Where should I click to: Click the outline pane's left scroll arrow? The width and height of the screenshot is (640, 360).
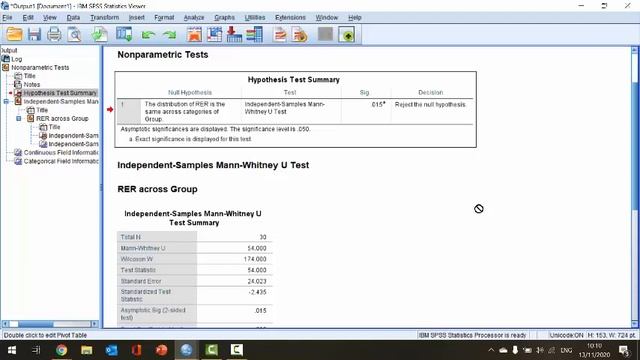click(x=5, y=324)
